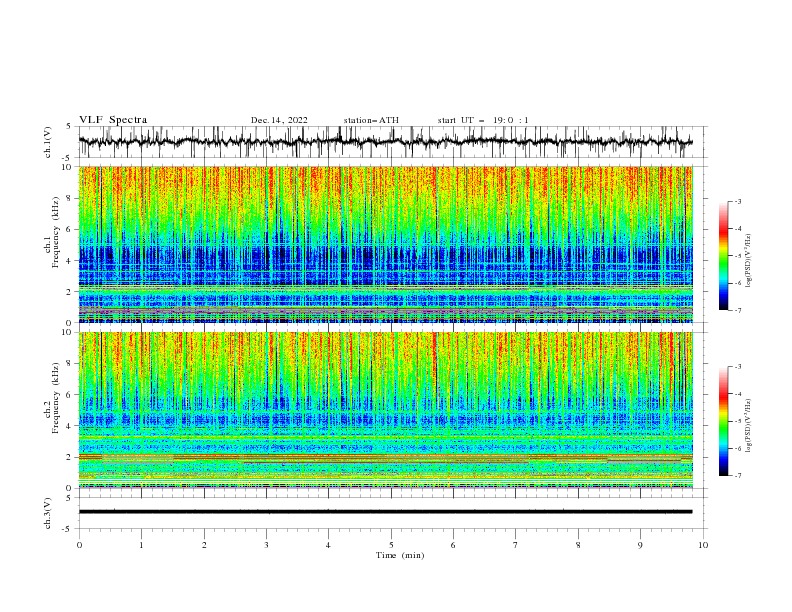This screenshot has height=612, width=792.
Task: Click the "-3" label on ch.1 colorbar
Action: point(737,201)
